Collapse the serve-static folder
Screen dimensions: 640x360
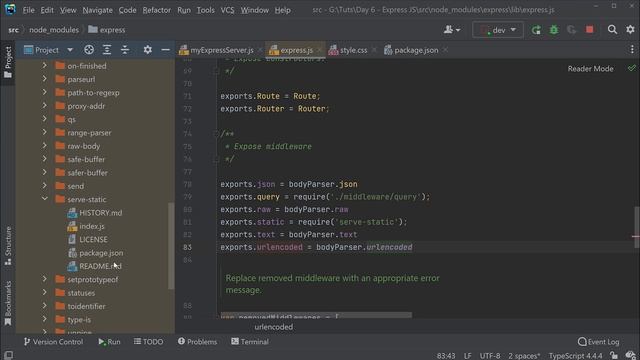(44, 199)
